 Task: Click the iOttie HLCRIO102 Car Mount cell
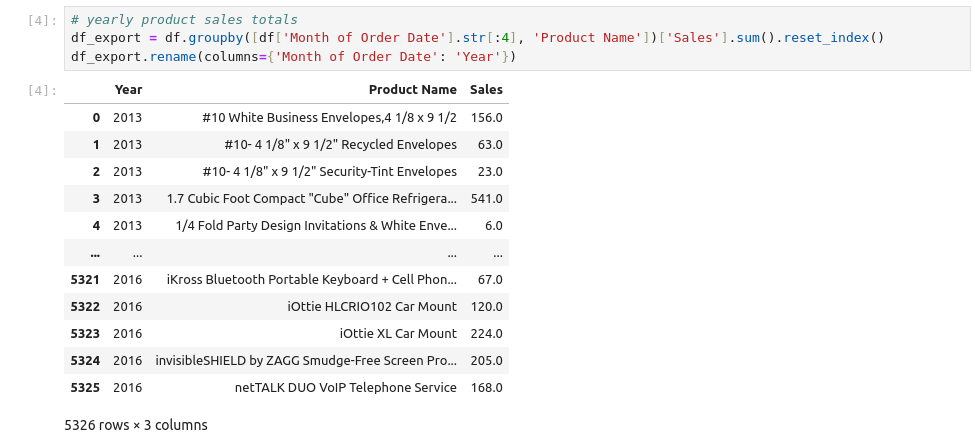(371, 307)
